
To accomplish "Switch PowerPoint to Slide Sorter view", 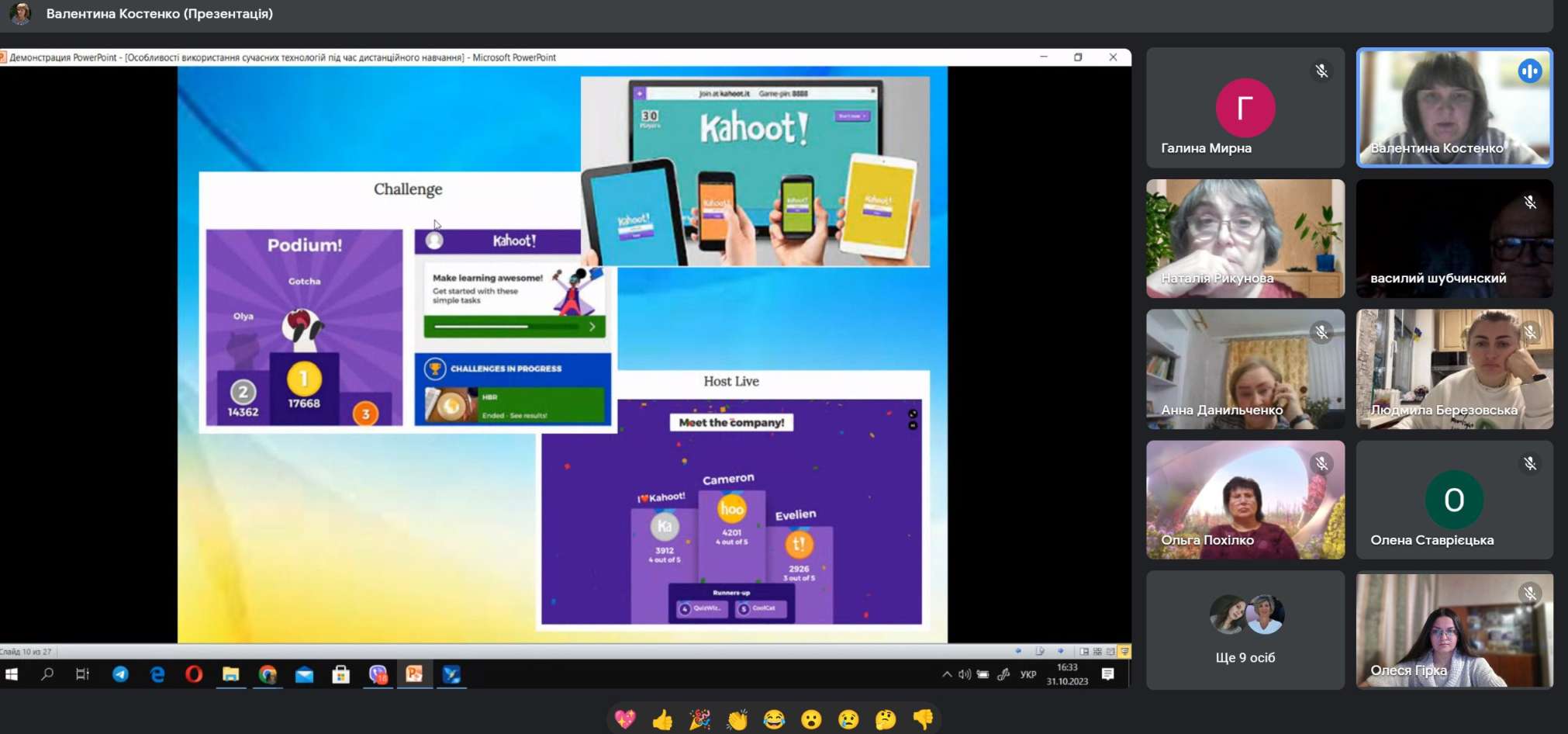I will pos(1097,651).
